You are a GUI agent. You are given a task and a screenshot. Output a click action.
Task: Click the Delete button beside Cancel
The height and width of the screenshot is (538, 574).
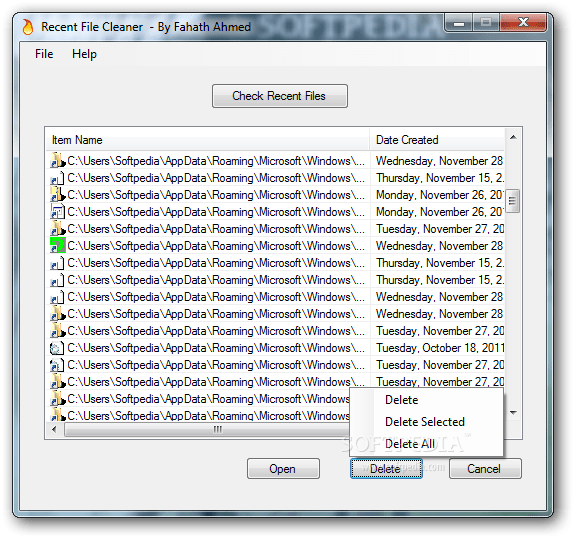coord(386,468)
